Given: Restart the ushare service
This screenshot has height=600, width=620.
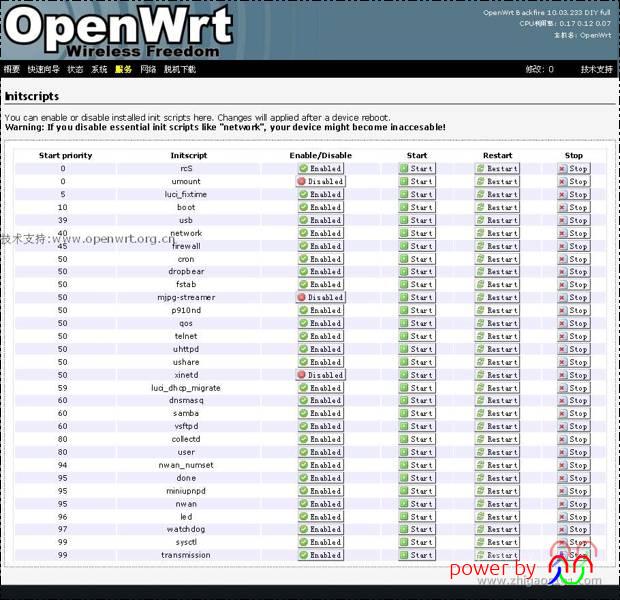Looking at the screenshot, I should tap(497, 362).
